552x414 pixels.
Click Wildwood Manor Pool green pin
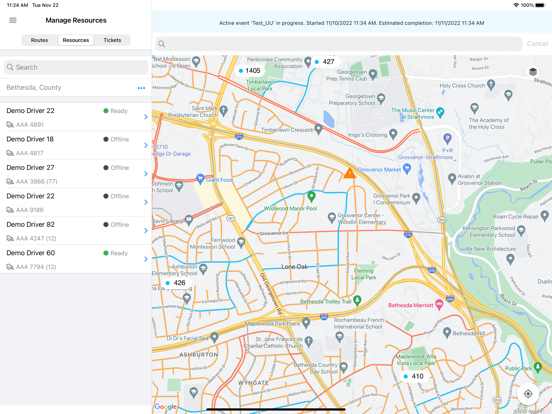[311, 196]
